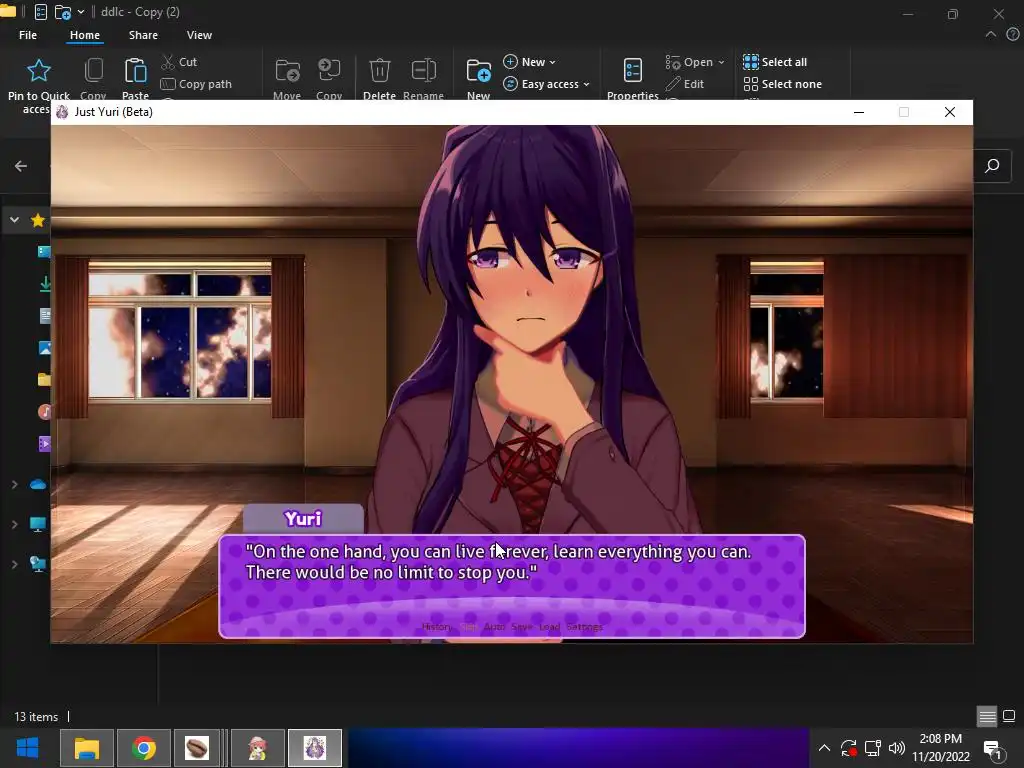Image resolution: width=1024 pixels, height=768 pixels.
Task: Switch to the View ribbon tab
Action: click(199, 35)
